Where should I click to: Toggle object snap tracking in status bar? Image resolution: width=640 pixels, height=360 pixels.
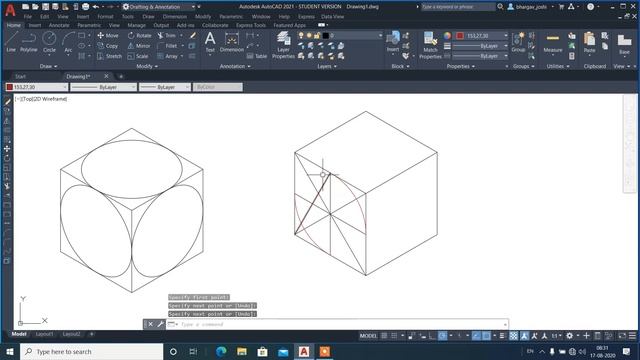[476, 336]
